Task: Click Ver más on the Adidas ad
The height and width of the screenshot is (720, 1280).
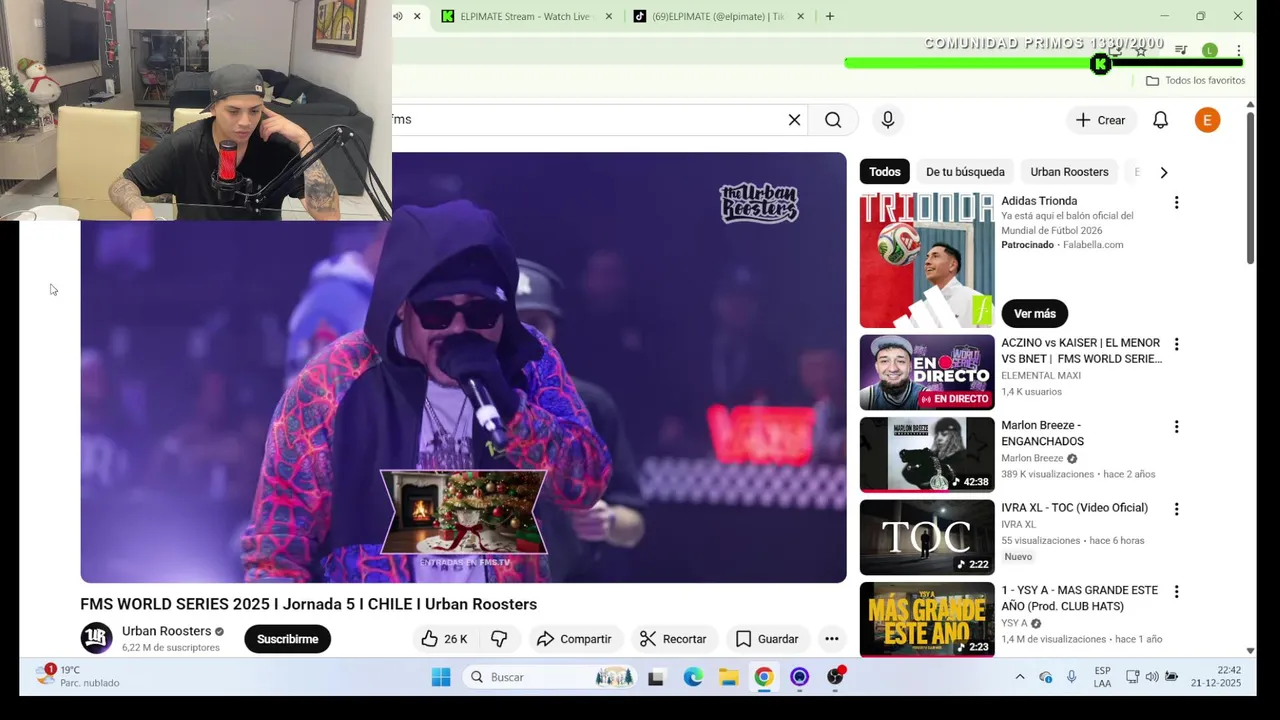Action: pos(1034,314)
